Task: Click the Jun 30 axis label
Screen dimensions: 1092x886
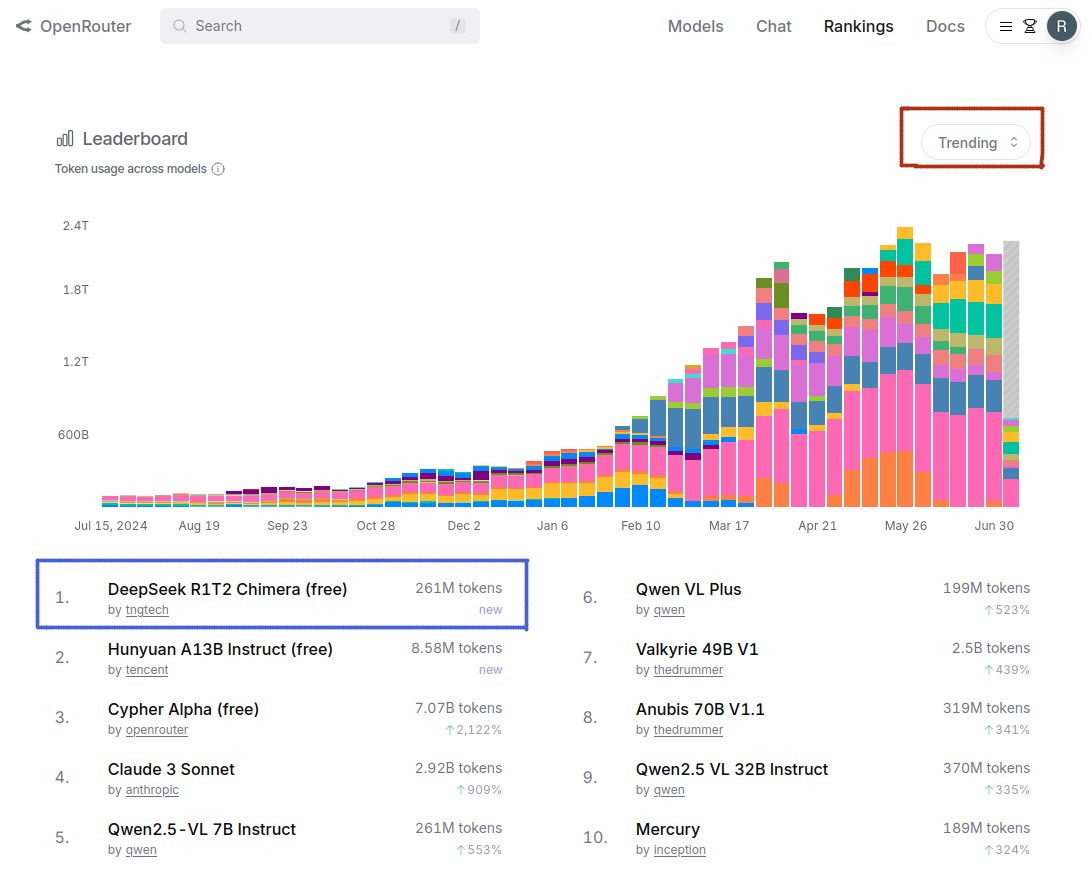Action: pyautogui.click(x=994, y=526)
